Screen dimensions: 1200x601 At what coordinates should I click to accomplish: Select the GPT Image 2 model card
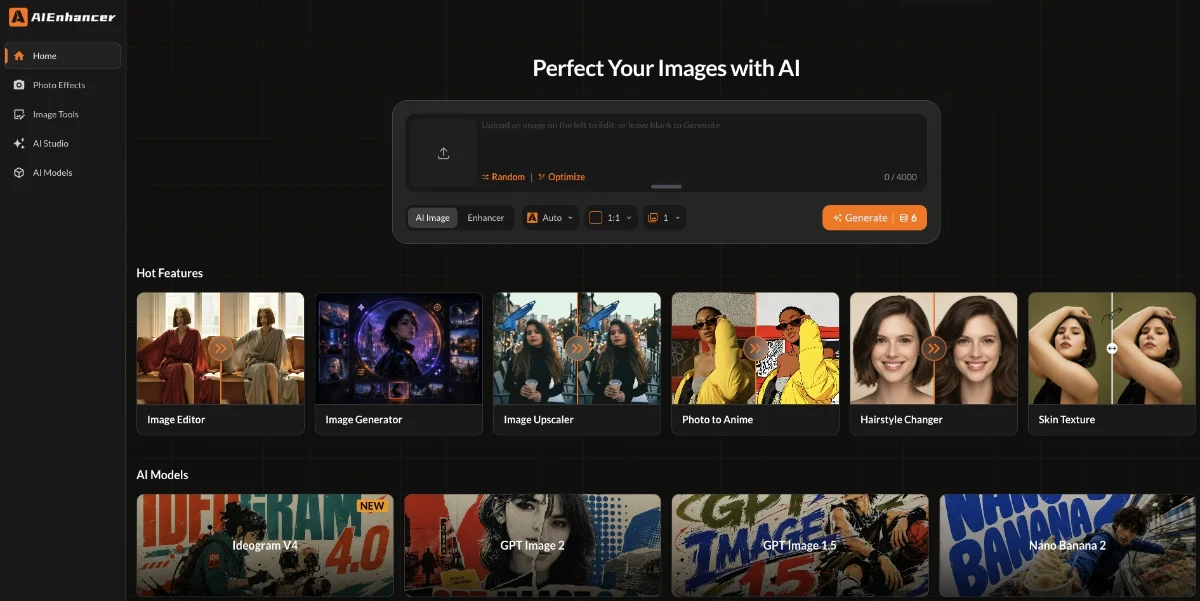coord(532,545)
